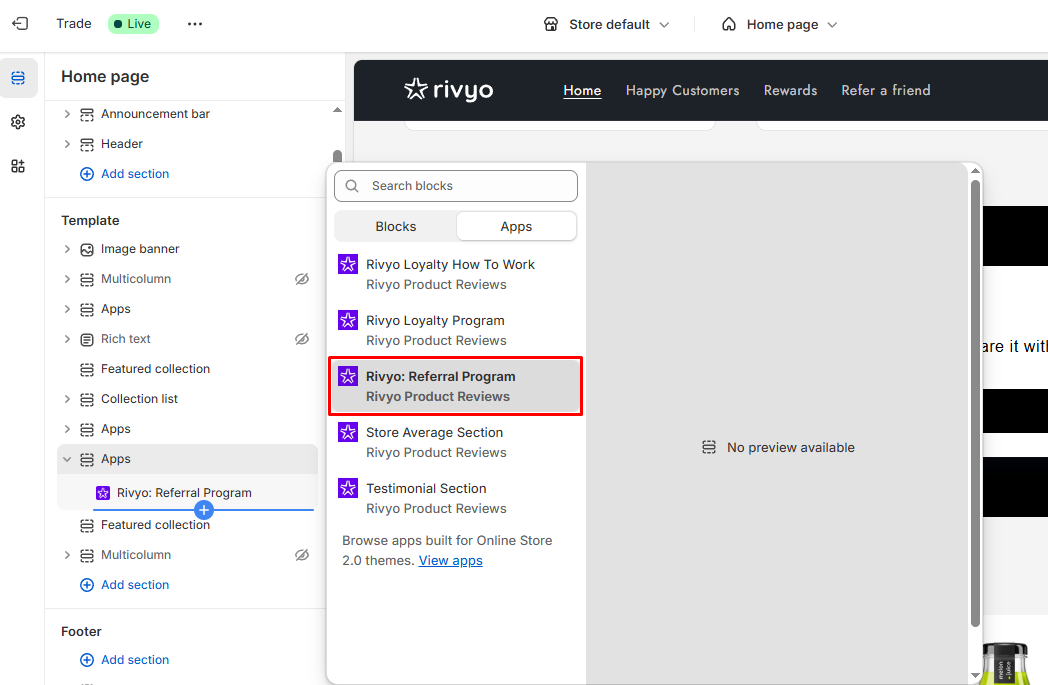
Task: Open Happy Customers in preview navigation
Action: click(x=682, y=90)
